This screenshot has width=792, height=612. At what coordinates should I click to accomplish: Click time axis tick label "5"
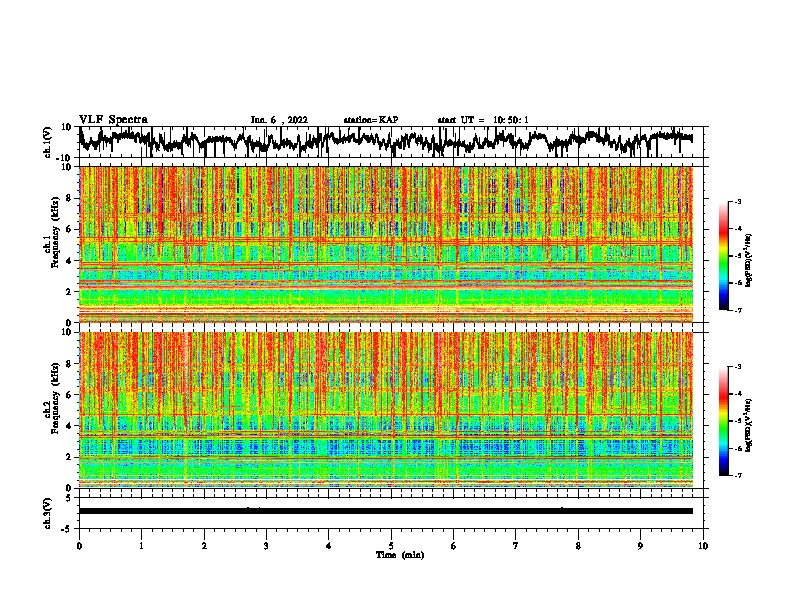click(x=391, y=545)
